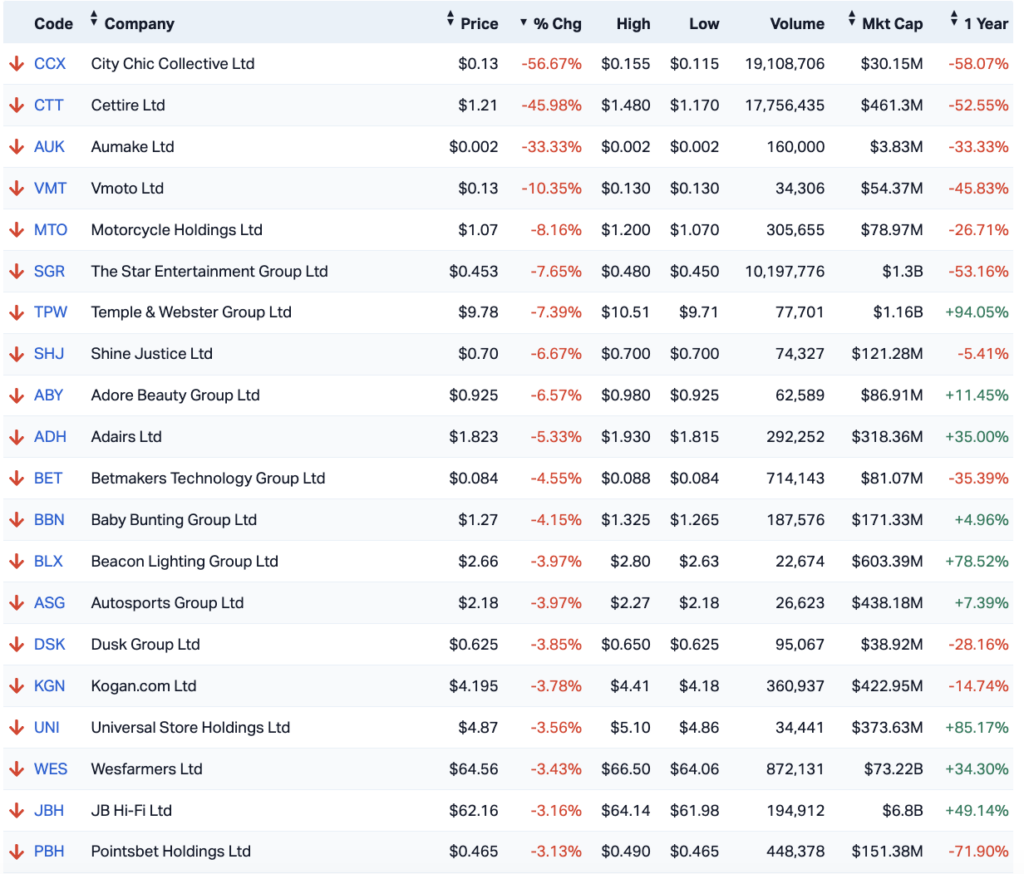
Task: Click the down arrow icon beside MTO
Action: (16, 230)
